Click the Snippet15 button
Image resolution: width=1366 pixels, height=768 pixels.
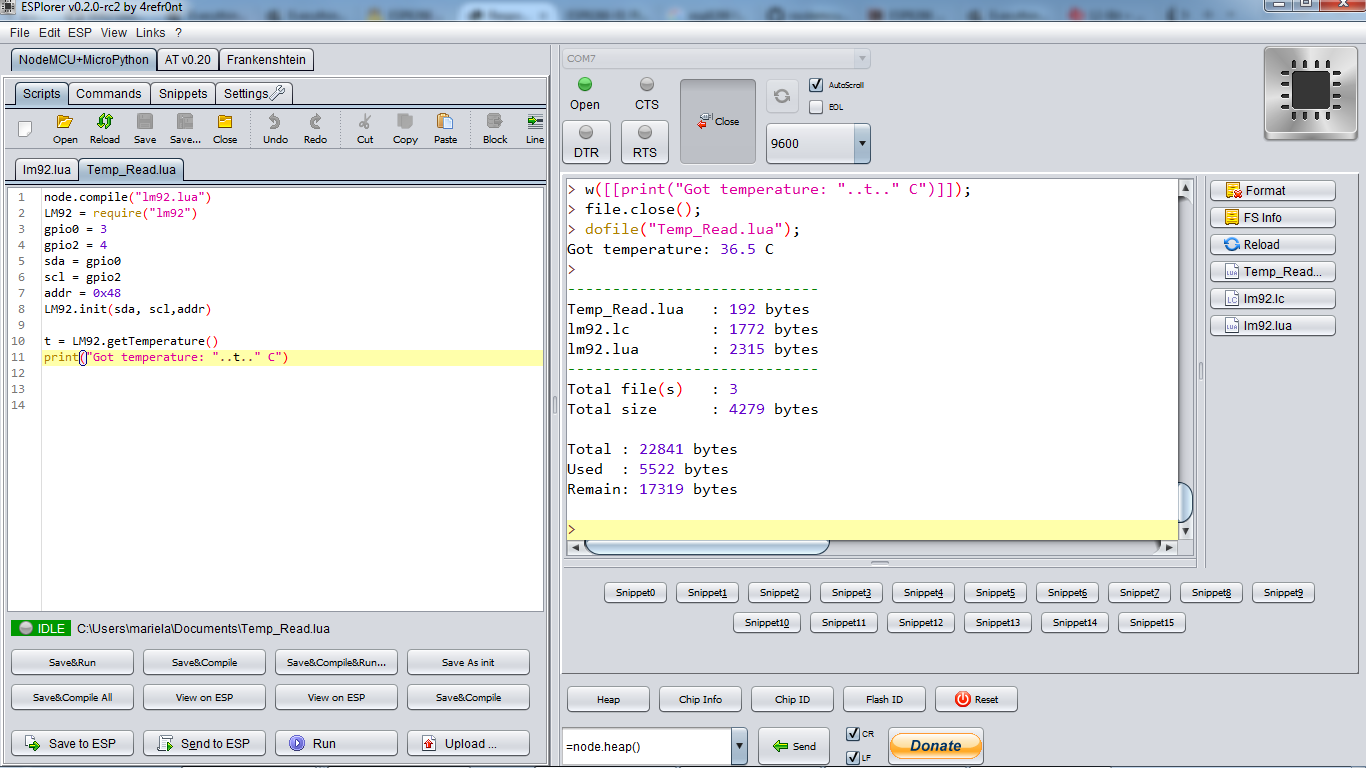(x=1151, y=623)
